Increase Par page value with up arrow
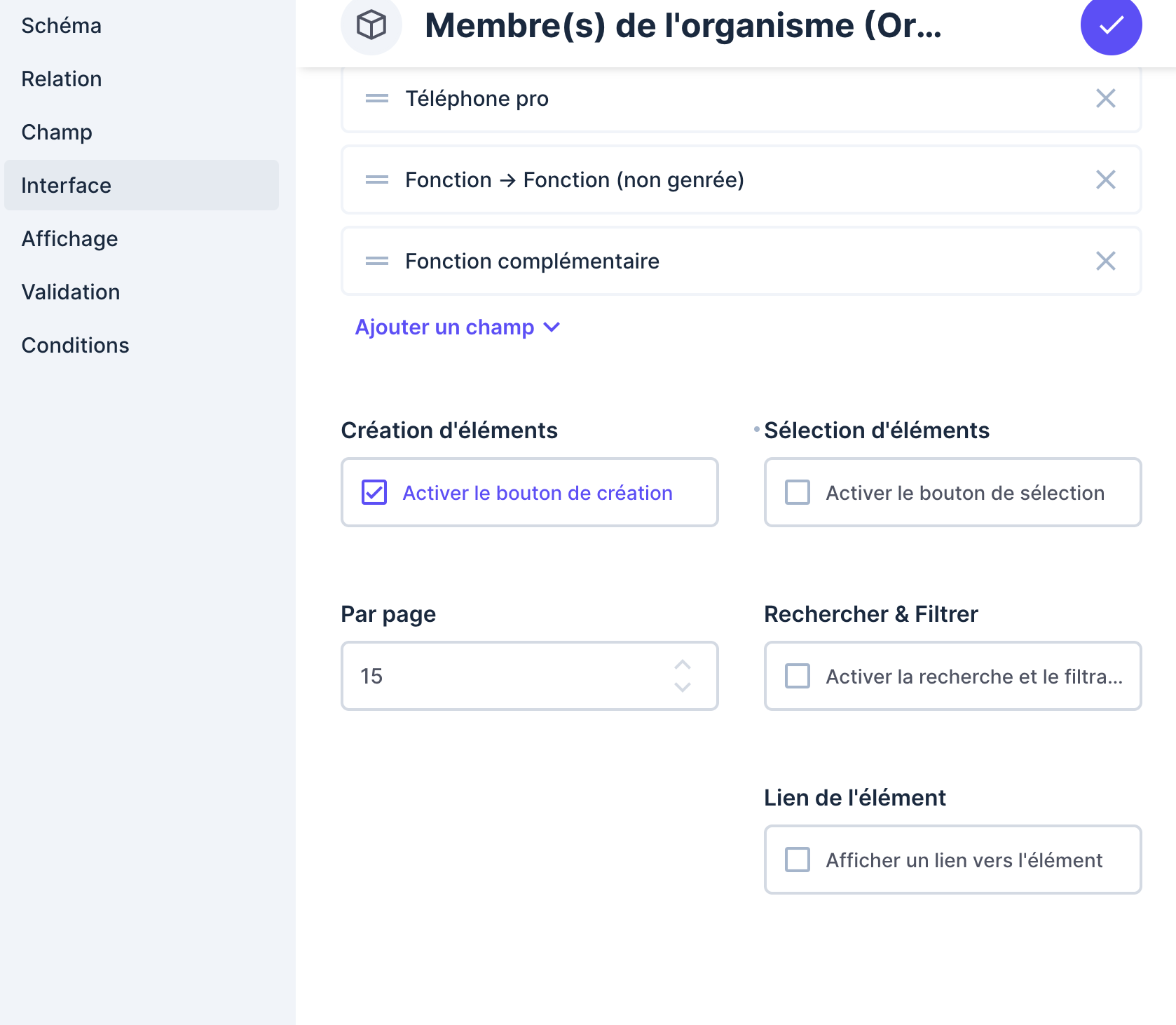This screenshot has height=1025, width=1176. tap(683, 665)
